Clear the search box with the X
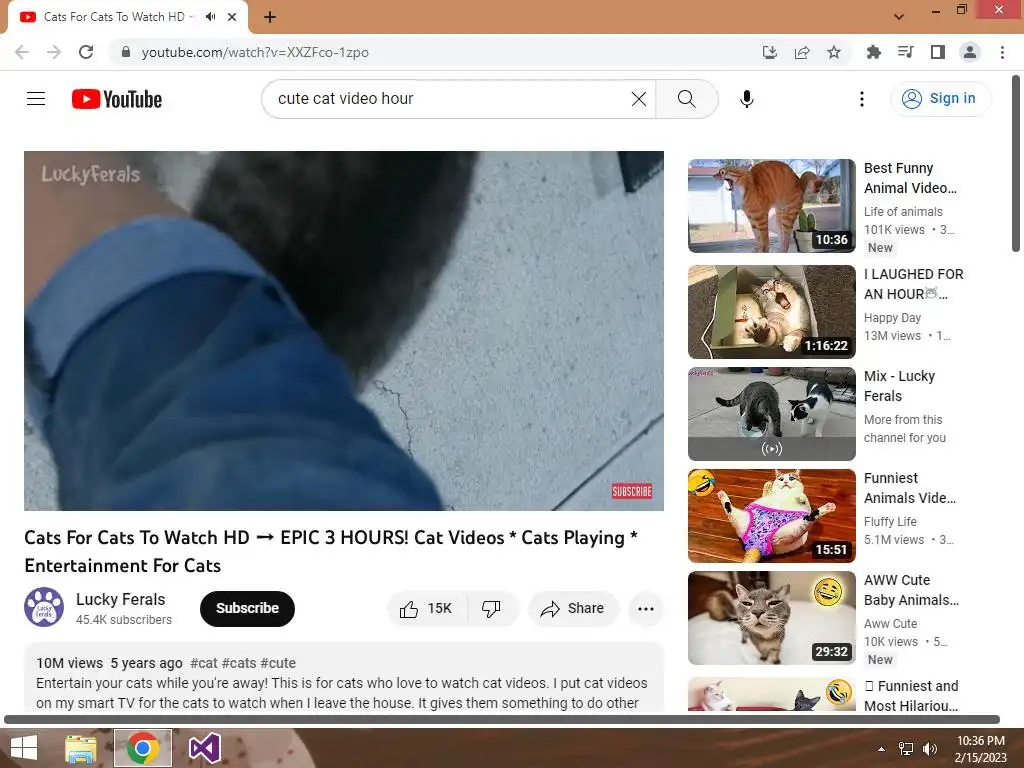Image resolution: width=1024 pixels, height=768 pixels. [x=639, y=99]
